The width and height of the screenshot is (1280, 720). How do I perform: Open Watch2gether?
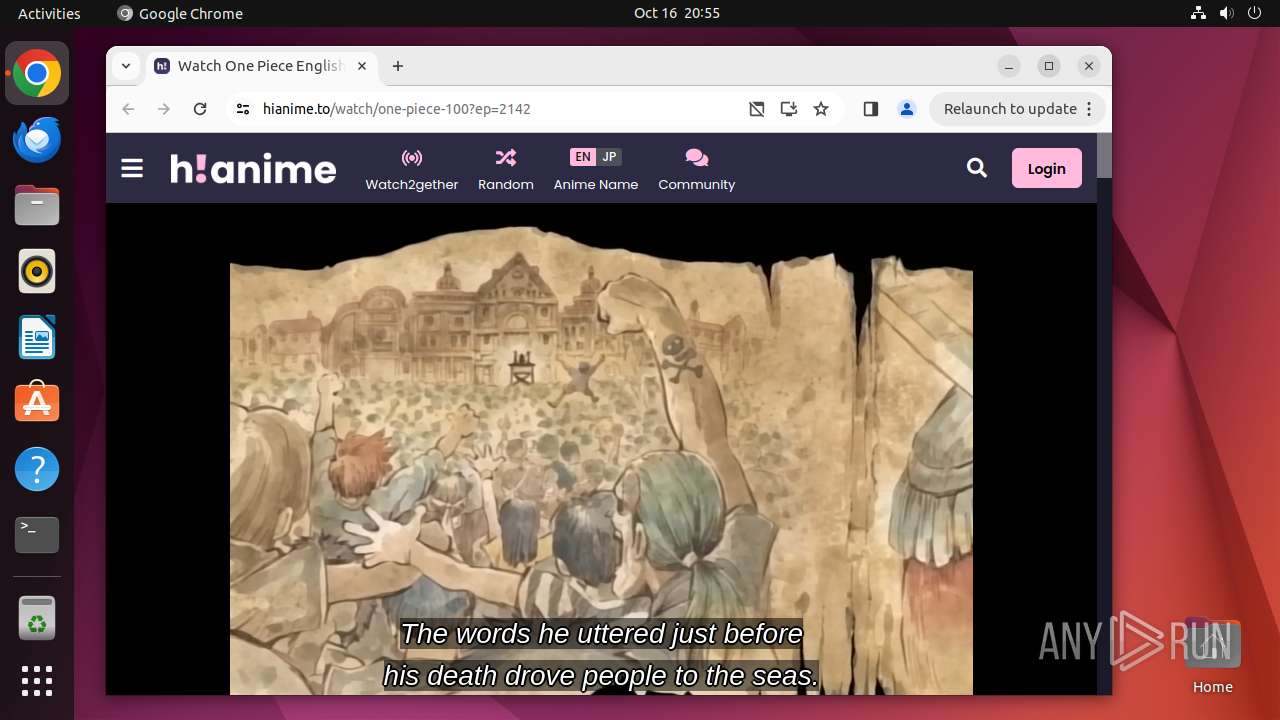click(x=412, y=169)
